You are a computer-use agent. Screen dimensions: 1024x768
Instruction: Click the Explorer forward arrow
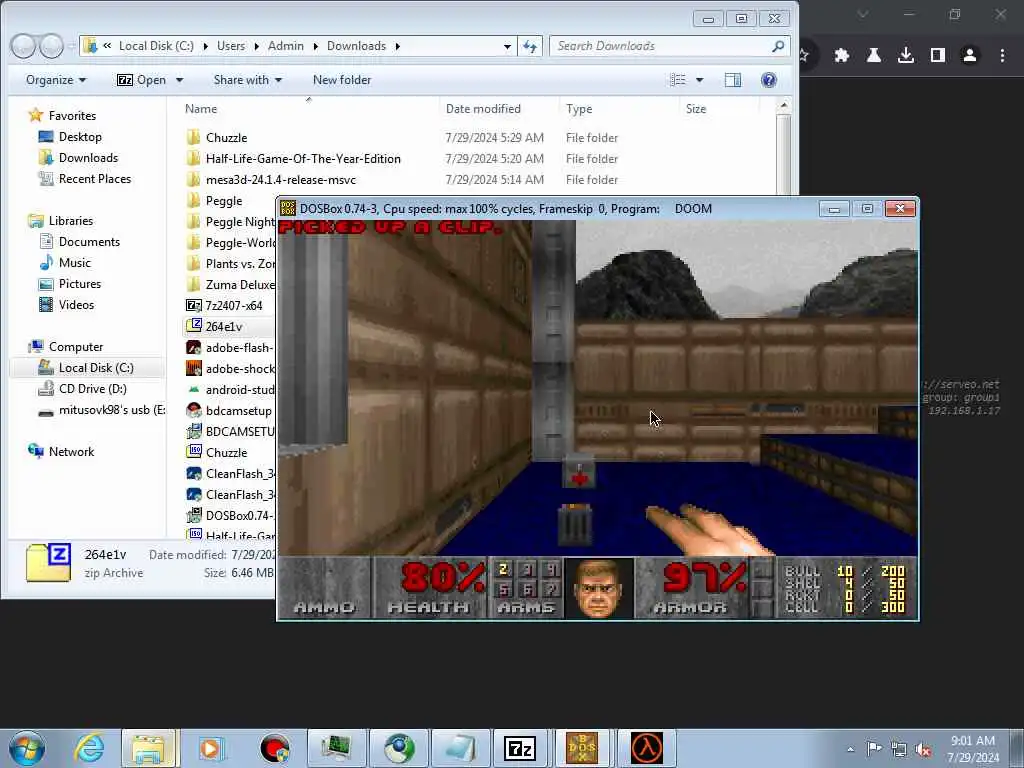(x=51, y=46)
